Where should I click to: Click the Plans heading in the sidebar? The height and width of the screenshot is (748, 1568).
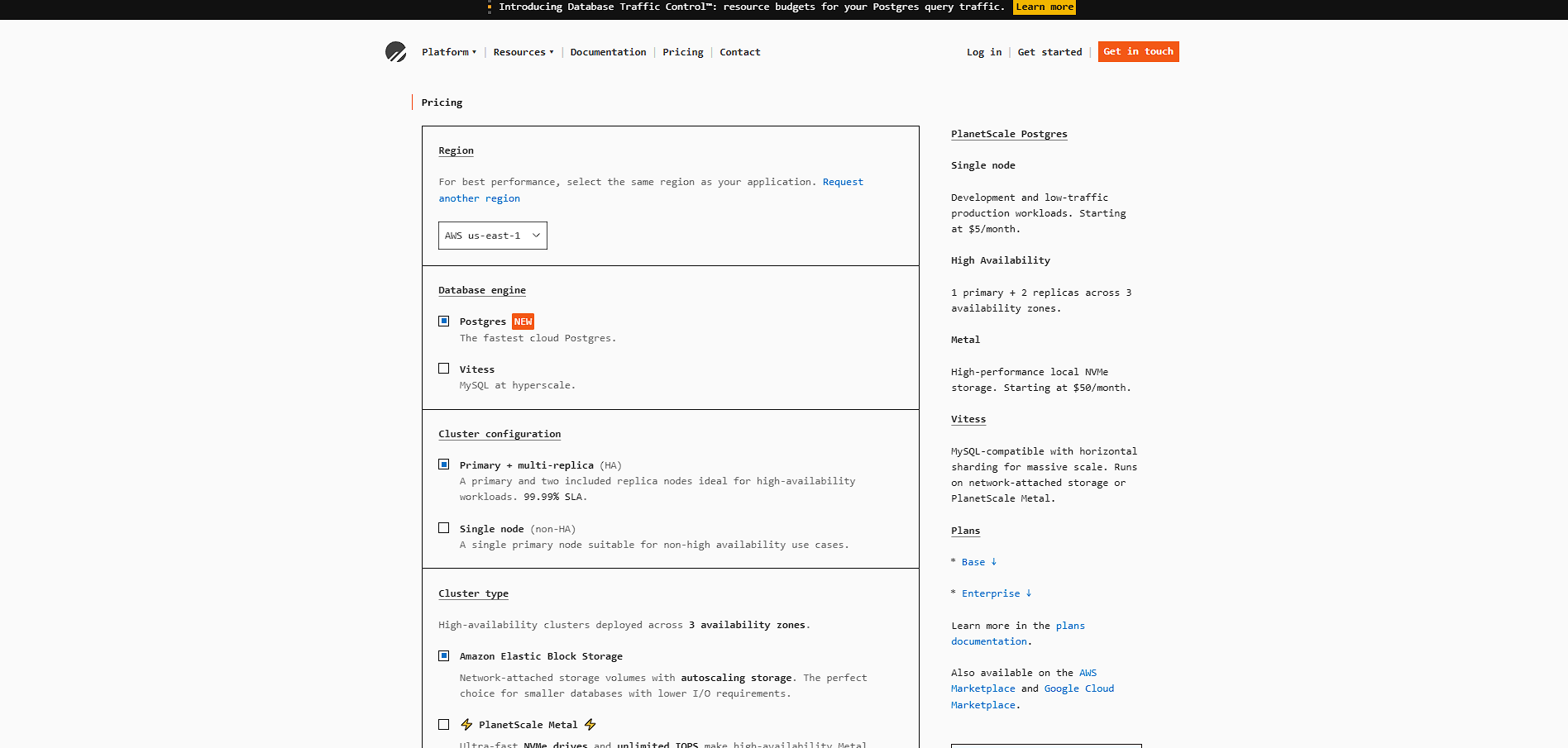click(x=965, y=531)
